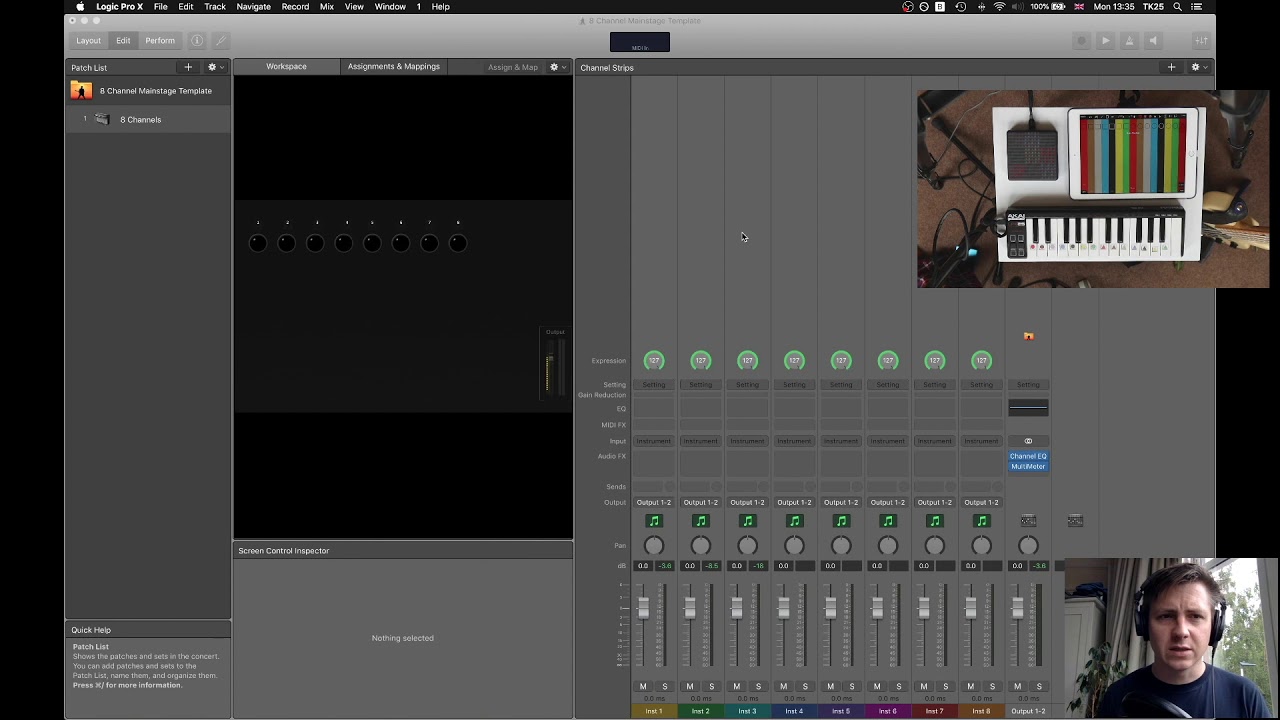Switch to Assignments & Mappings tab
This screenshot has height=720, width=1280.
[394, 66]
